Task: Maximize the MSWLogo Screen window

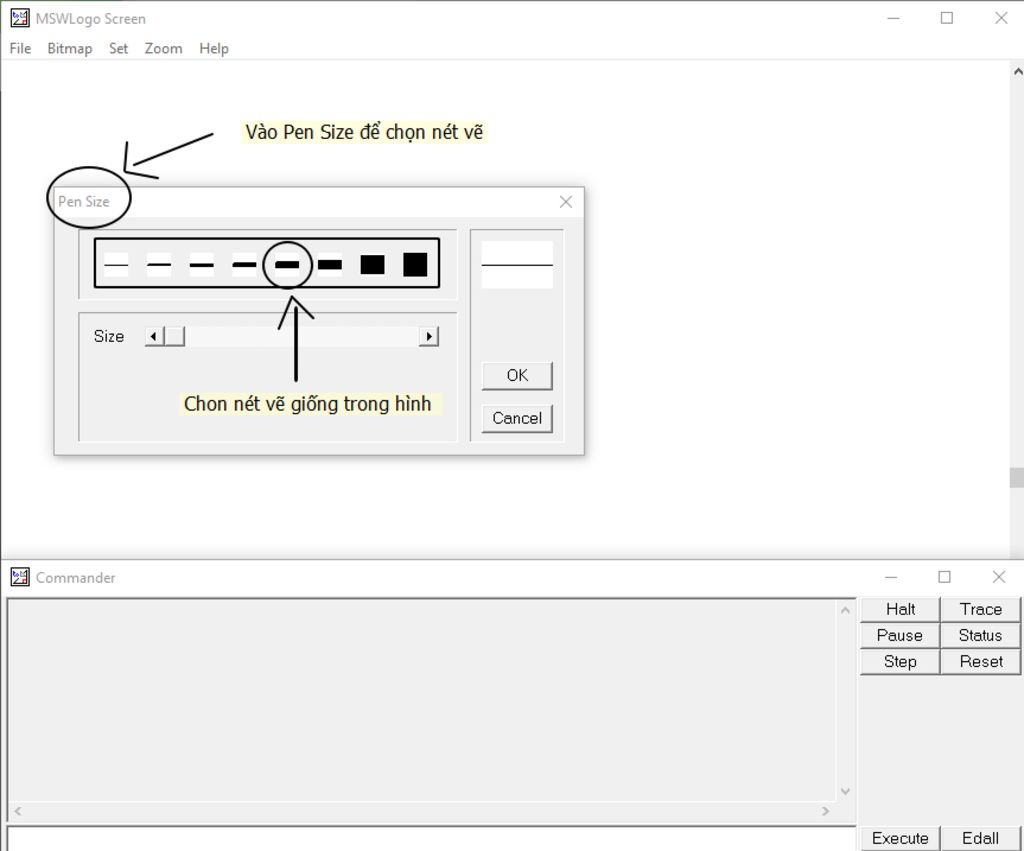Action: coord(946,18)
